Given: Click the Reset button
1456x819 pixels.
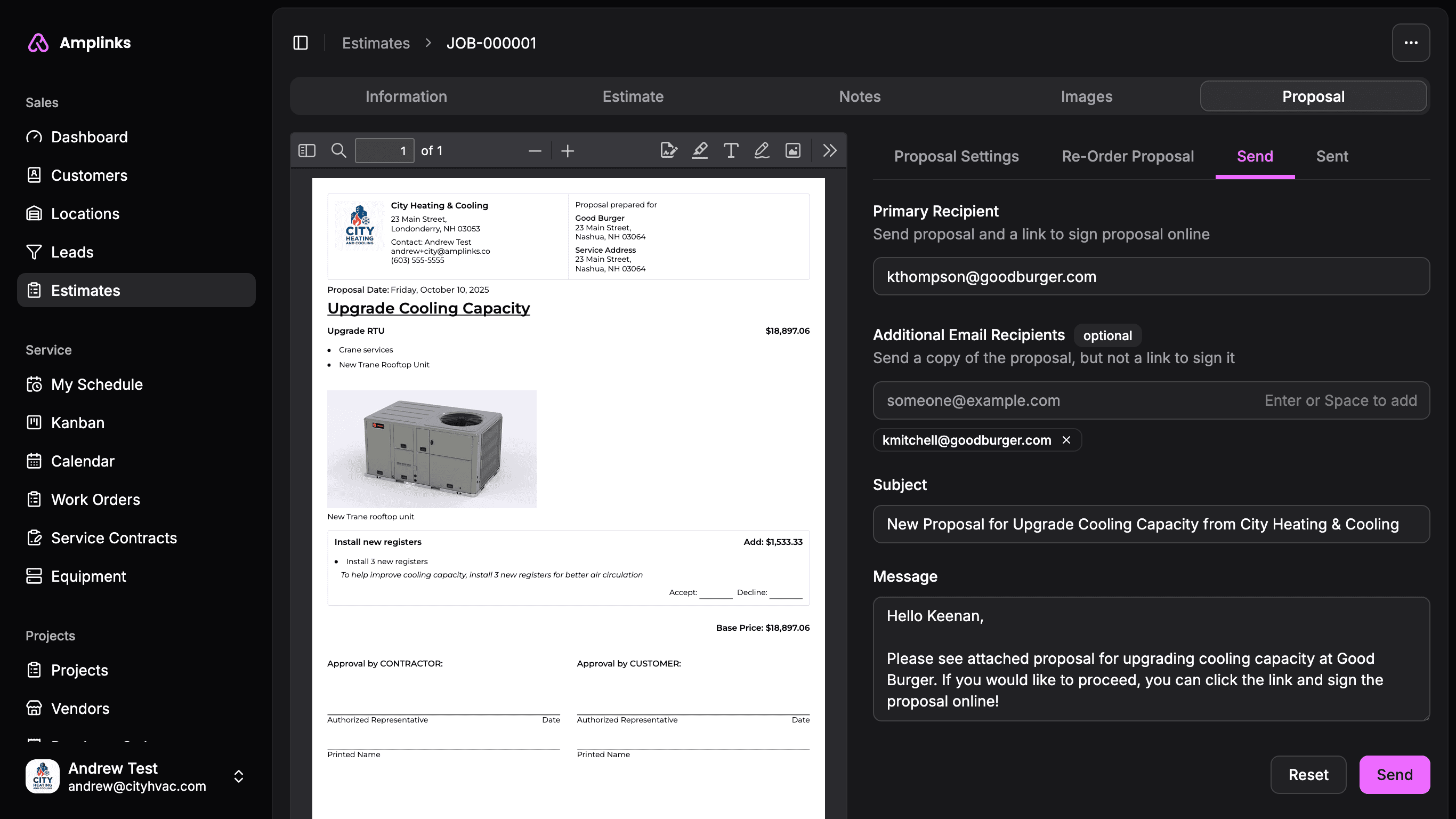Looking at the screenshot, I should (1308, 774).
